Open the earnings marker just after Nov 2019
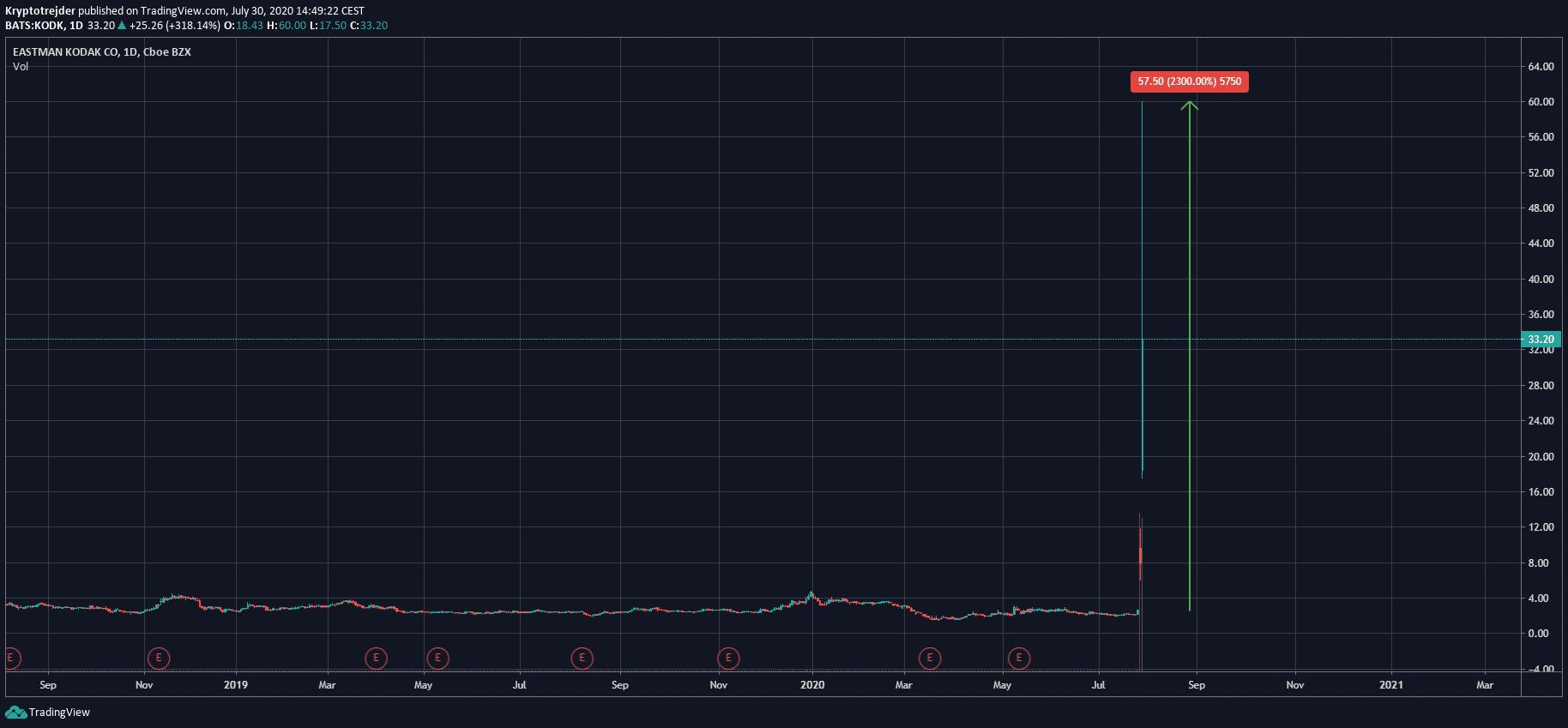1568x728 pixels. (x=728, y=658)
